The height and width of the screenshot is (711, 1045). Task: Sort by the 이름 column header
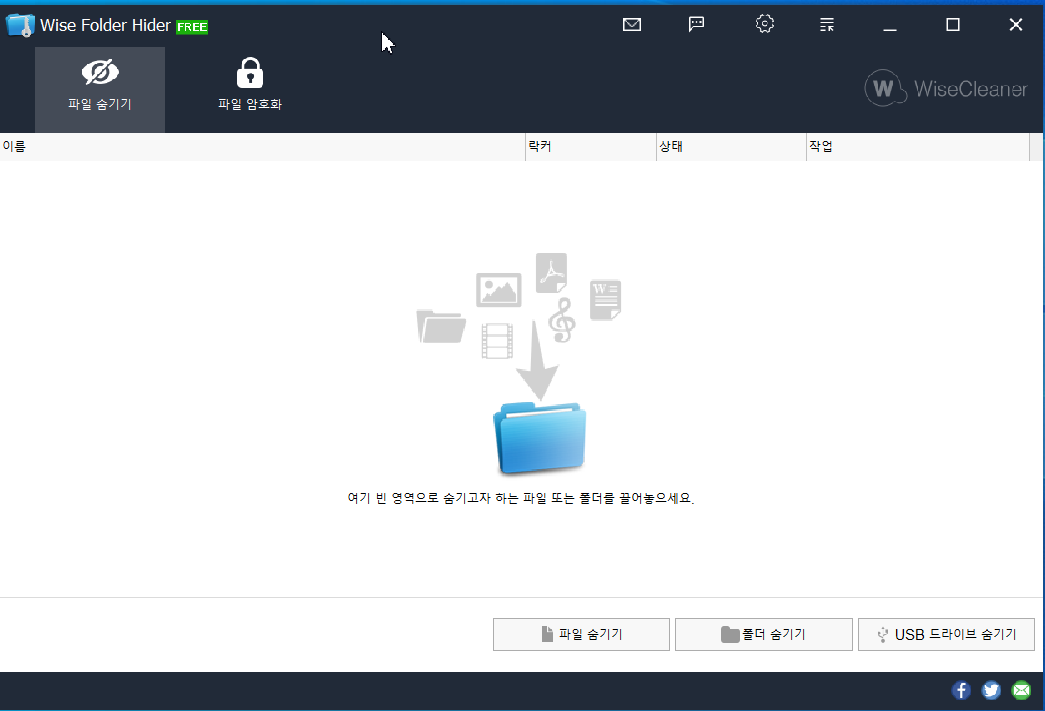click(x=263, y=147)
